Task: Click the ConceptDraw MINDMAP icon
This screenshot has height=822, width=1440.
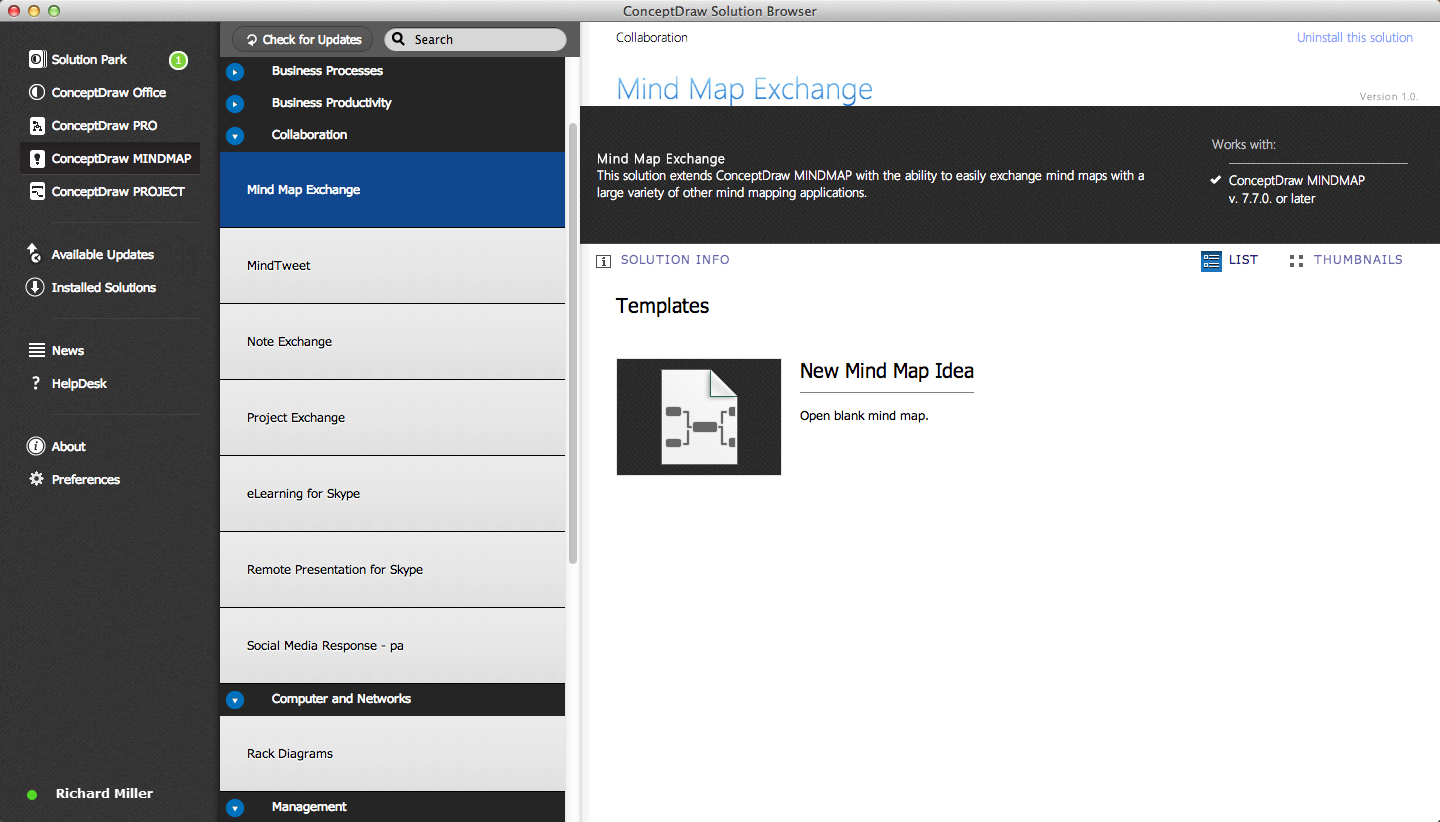Action: pos(37,159)
